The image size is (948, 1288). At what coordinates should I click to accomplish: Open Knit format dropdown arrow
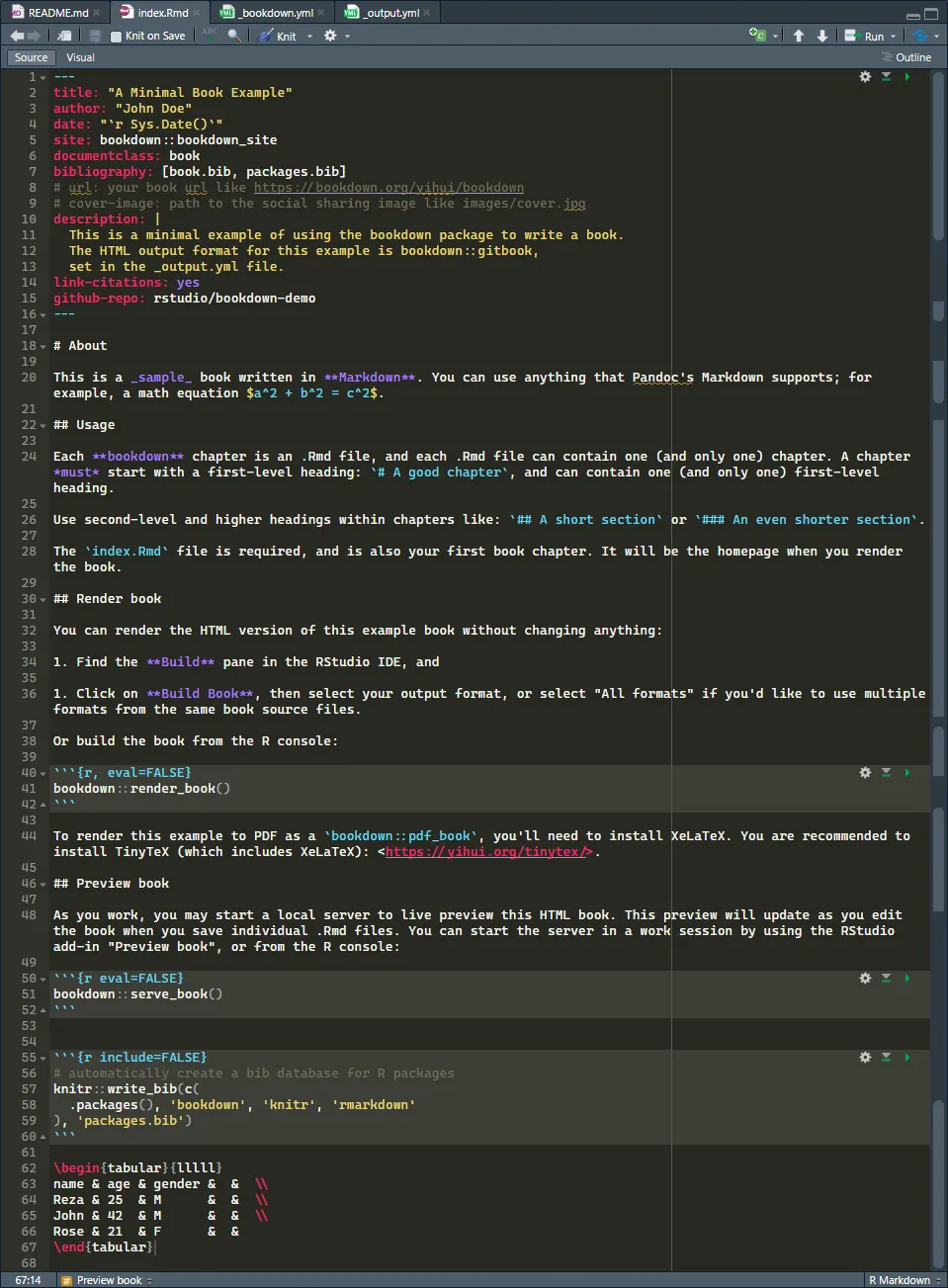pos(309,37)
